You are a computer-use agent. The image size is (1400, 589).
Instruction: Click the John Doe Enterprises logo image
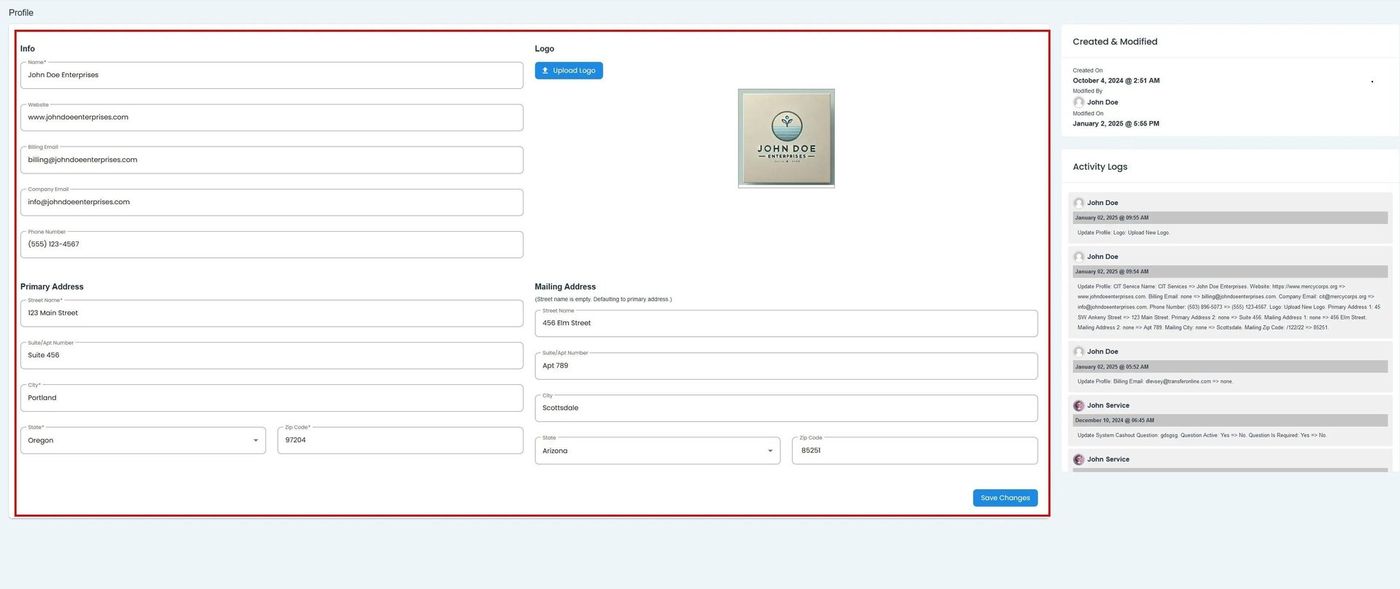click(x=786, y=138)
